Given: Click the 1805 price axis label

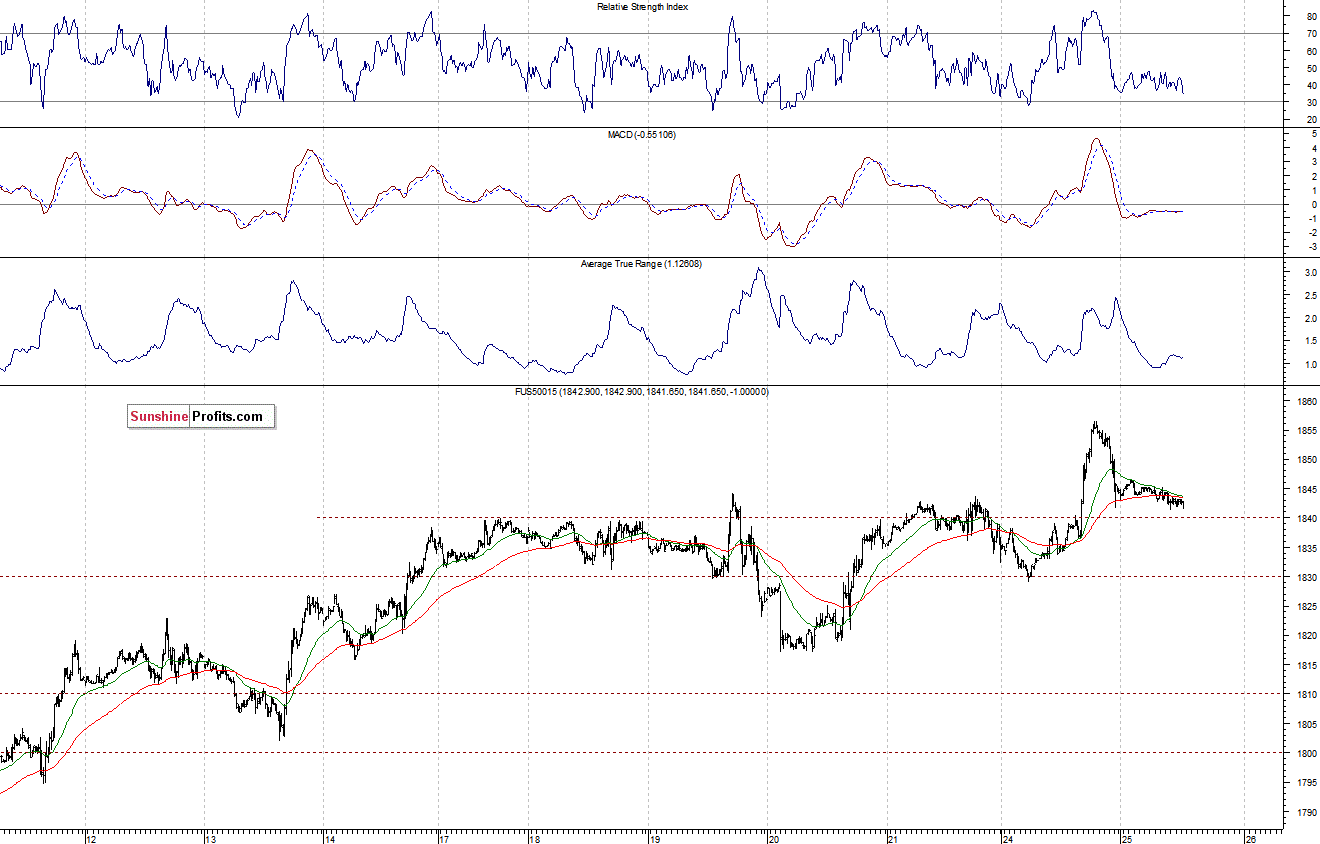Looking at the screenshot, I should pyautogui.click(x=1306, y=724).
